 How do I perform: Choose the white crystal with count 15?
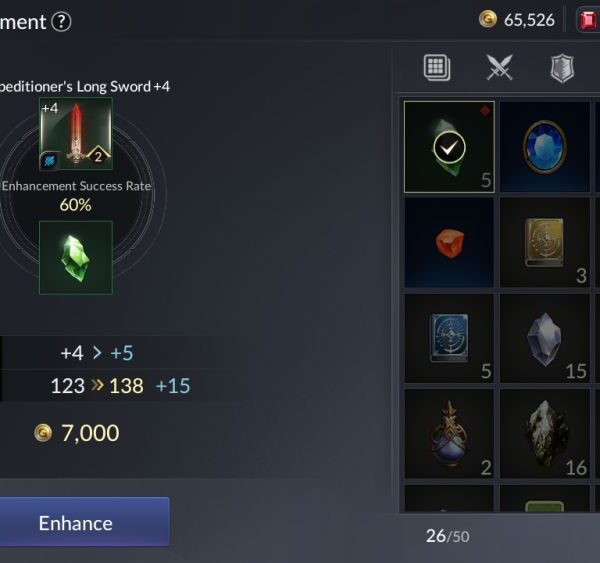tap(545, 338)
